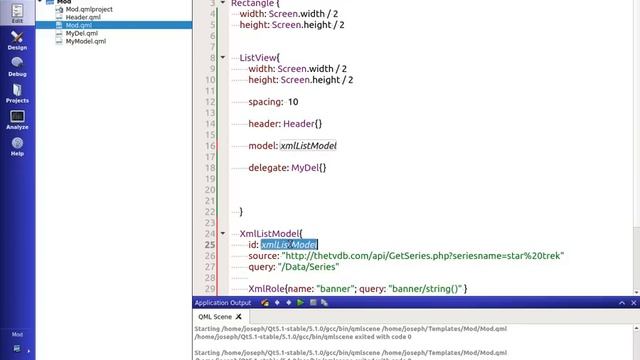Screen dimensions: 640x360
Task: Open MyDel.qml in project tree
Action: pos(82,33)
